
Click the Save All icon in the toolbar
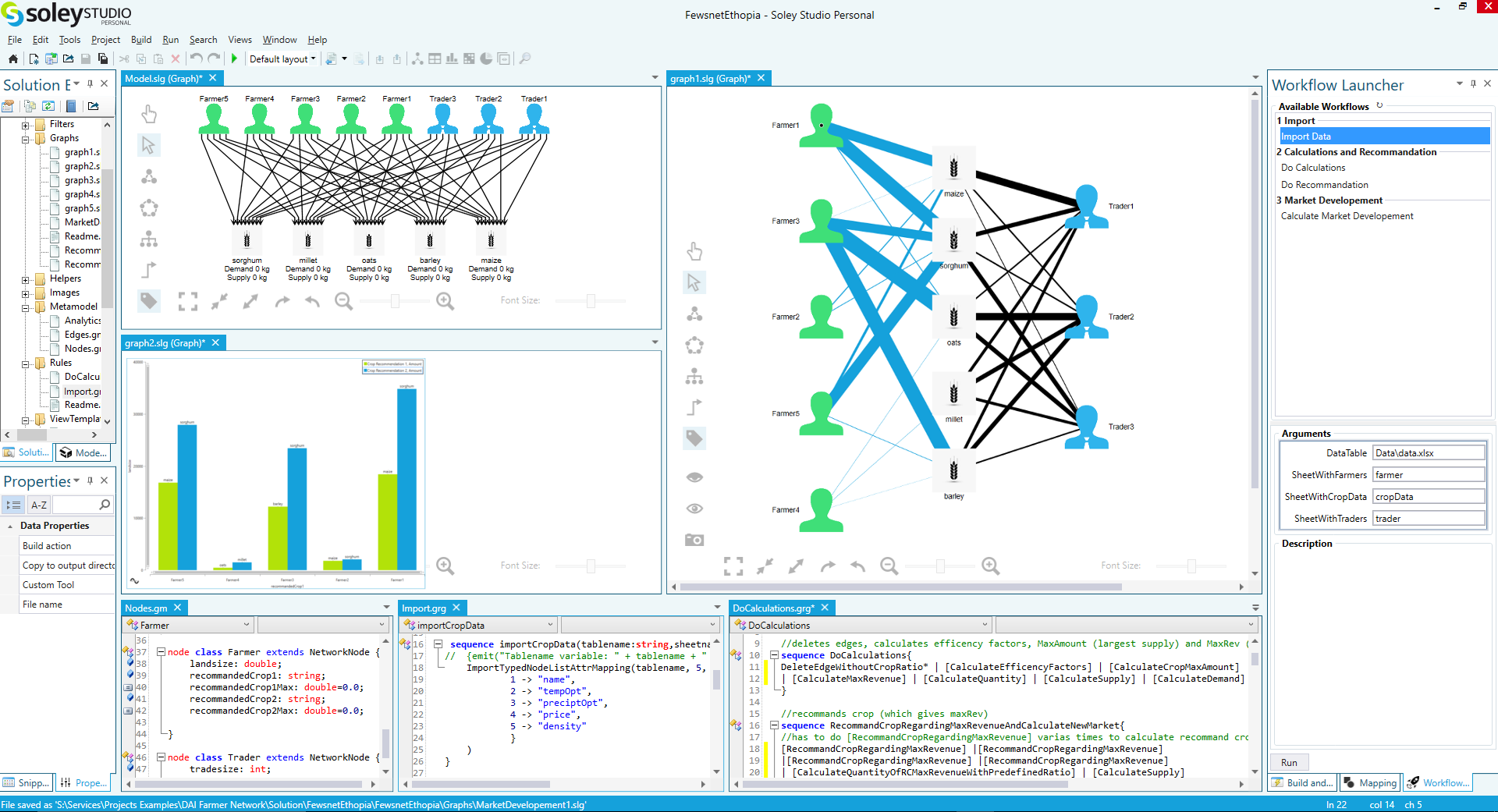pyautogui.click(x=102, y=59)
